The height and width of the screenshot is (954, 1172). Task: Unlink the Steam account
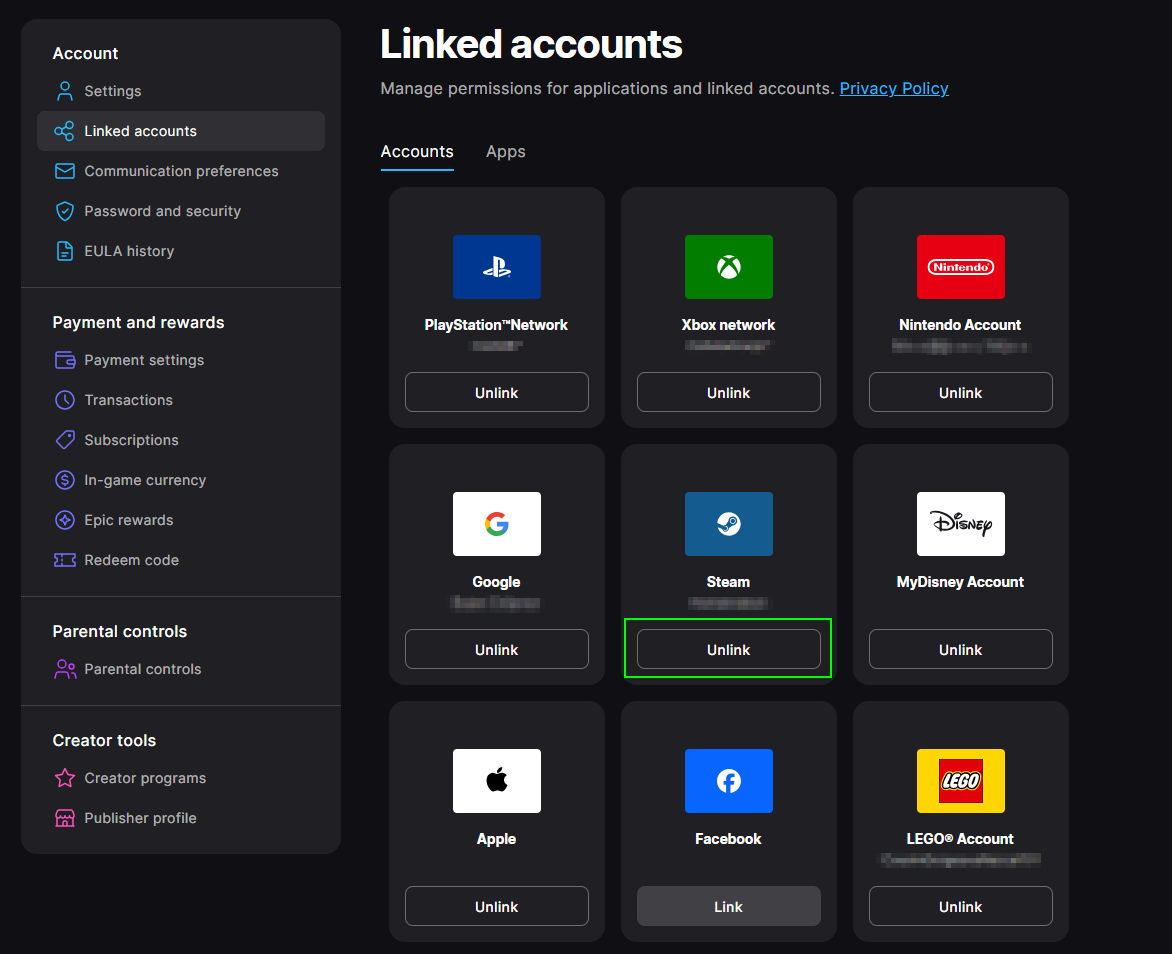pos(728,650)
